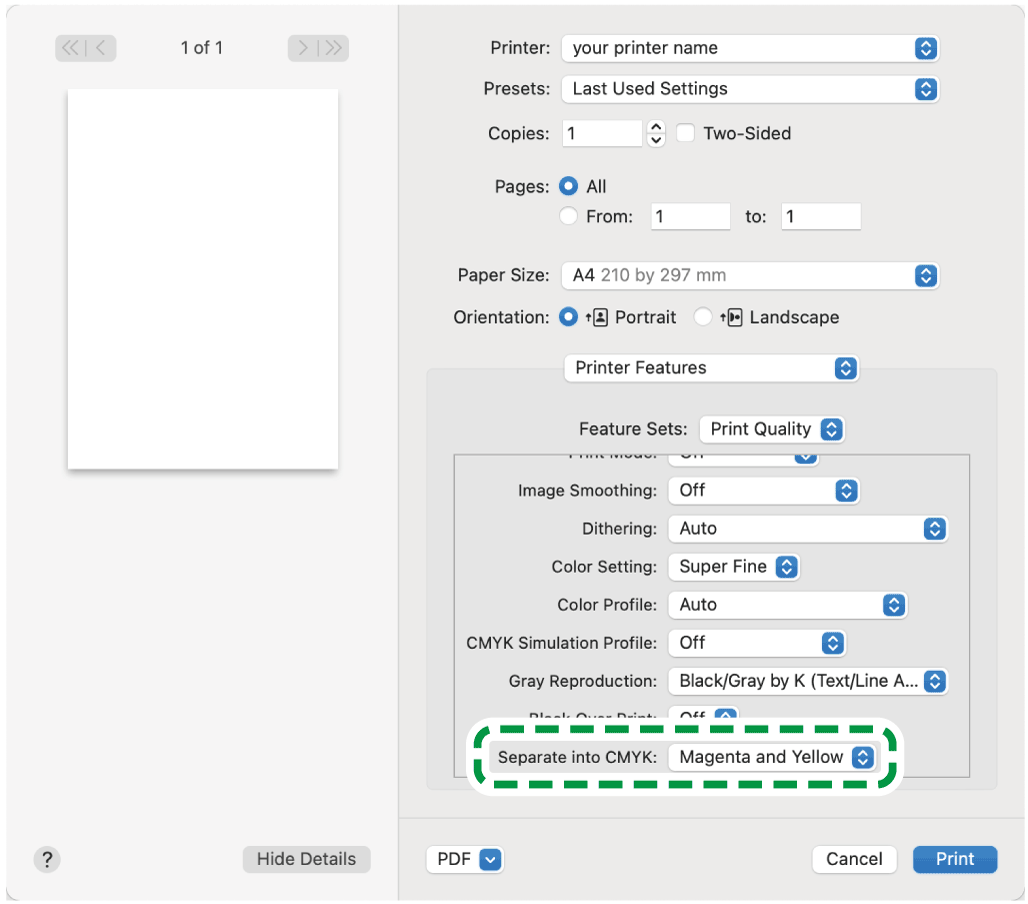Go to the previous page preview arrow
This screenshot has width=1028, height=904.
tap(103, 48)
